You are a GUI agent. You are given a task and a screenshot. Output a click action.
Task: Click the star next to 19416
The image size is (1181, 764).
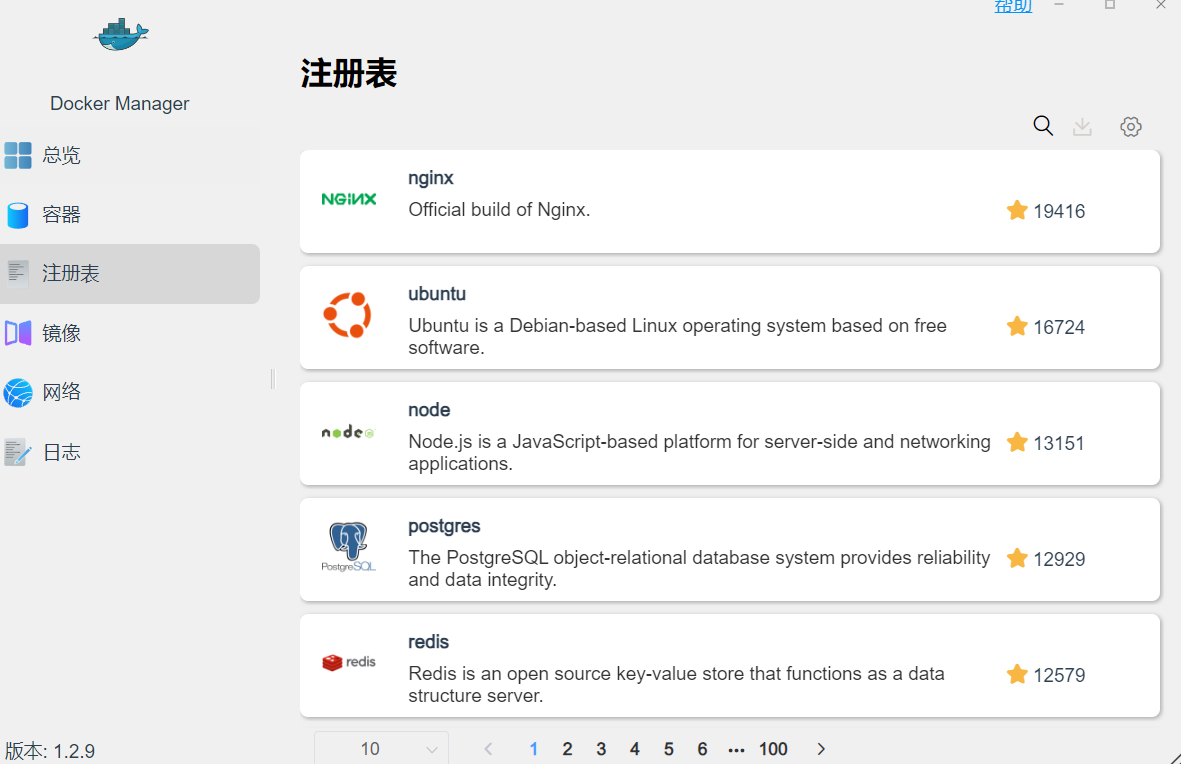pyautogui.click(x=1017, y=210)
